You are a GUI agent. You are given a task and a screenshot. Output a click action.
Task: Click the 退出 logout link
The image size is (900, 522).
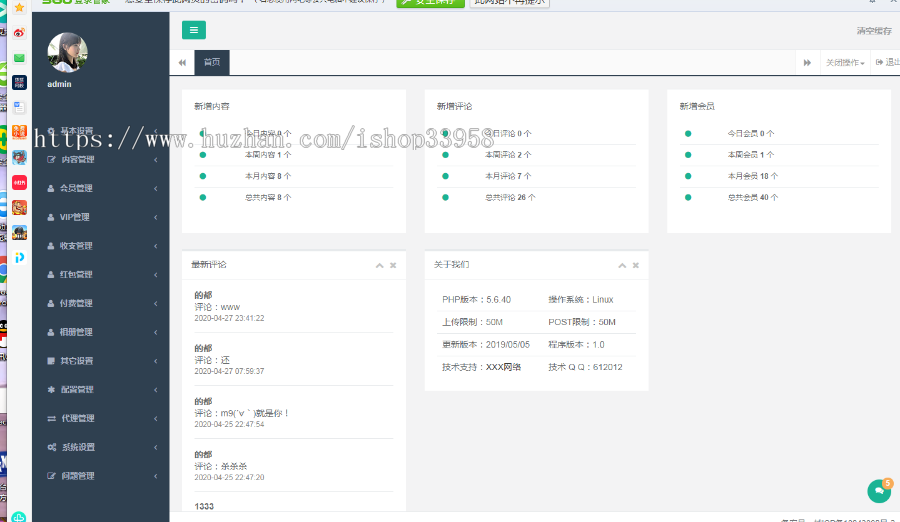click(887, 63)
